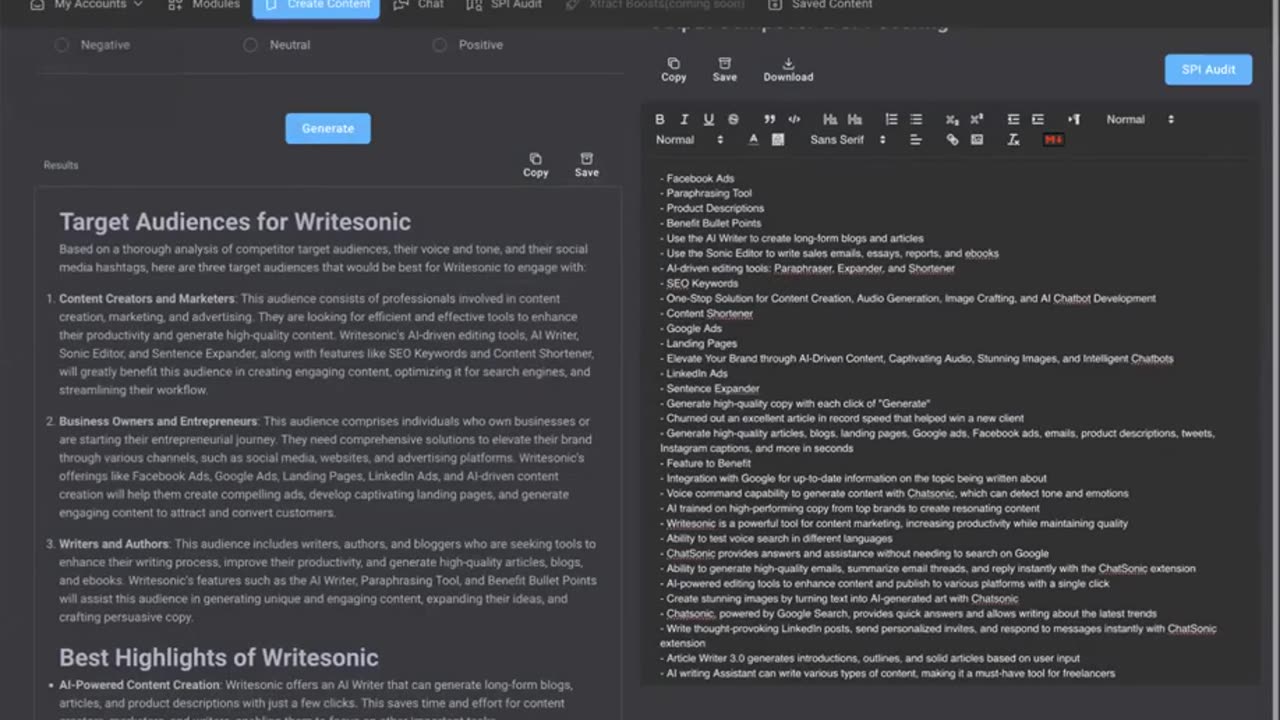
Task: Click 'Writers and Authors' bold text
Action: 114,544
